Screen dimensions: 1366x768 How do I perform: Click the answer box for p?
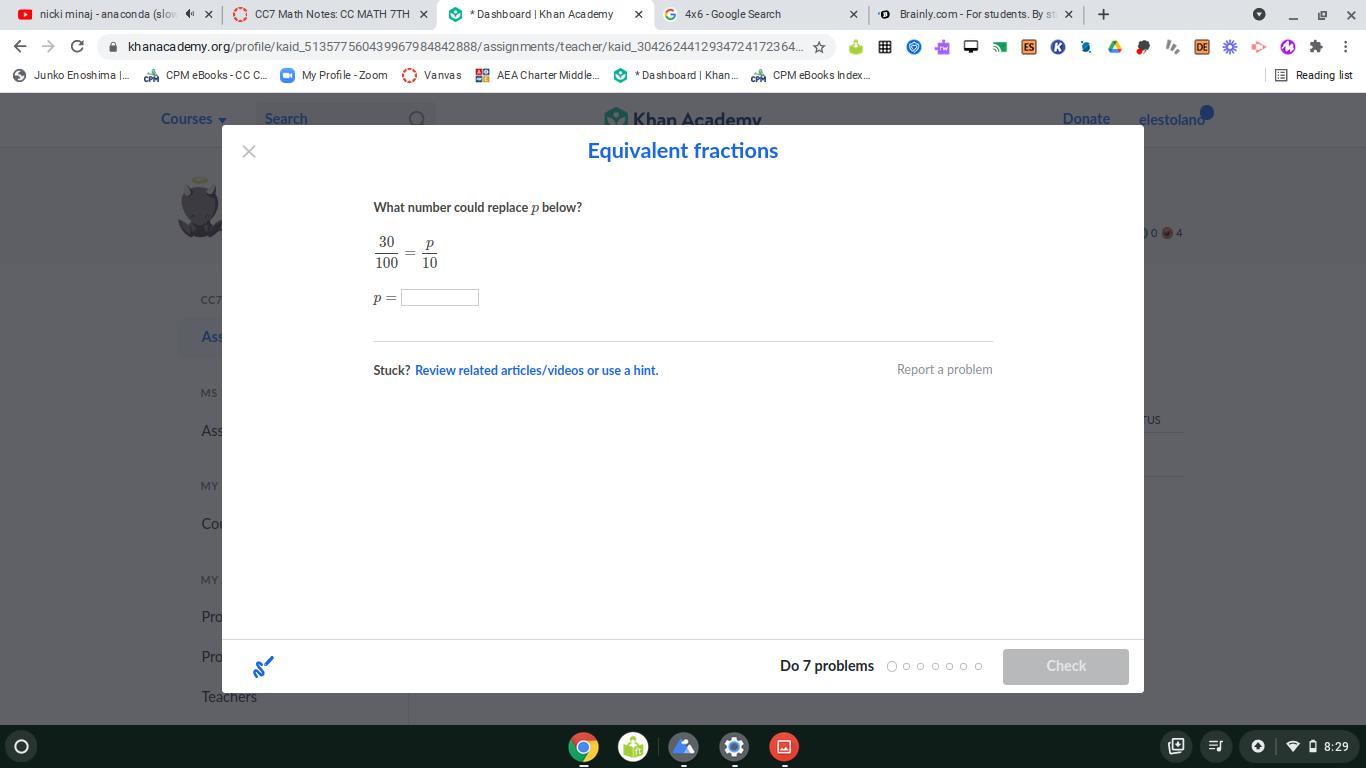(x=440, y=298)
